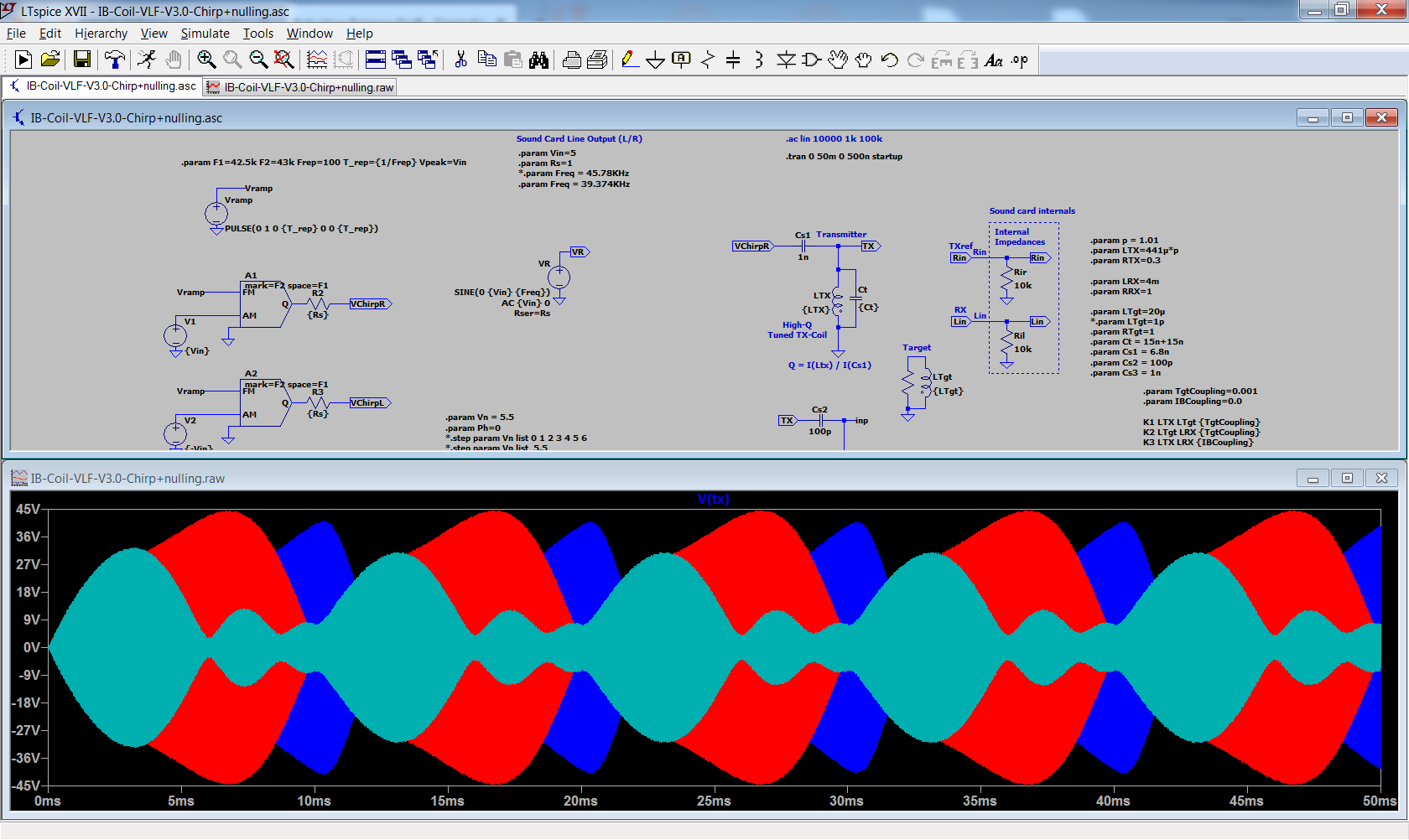Maximize the schematic .asc child window
The height and width of the screenshot is (840, 1409).
[x=1347, y=117]
